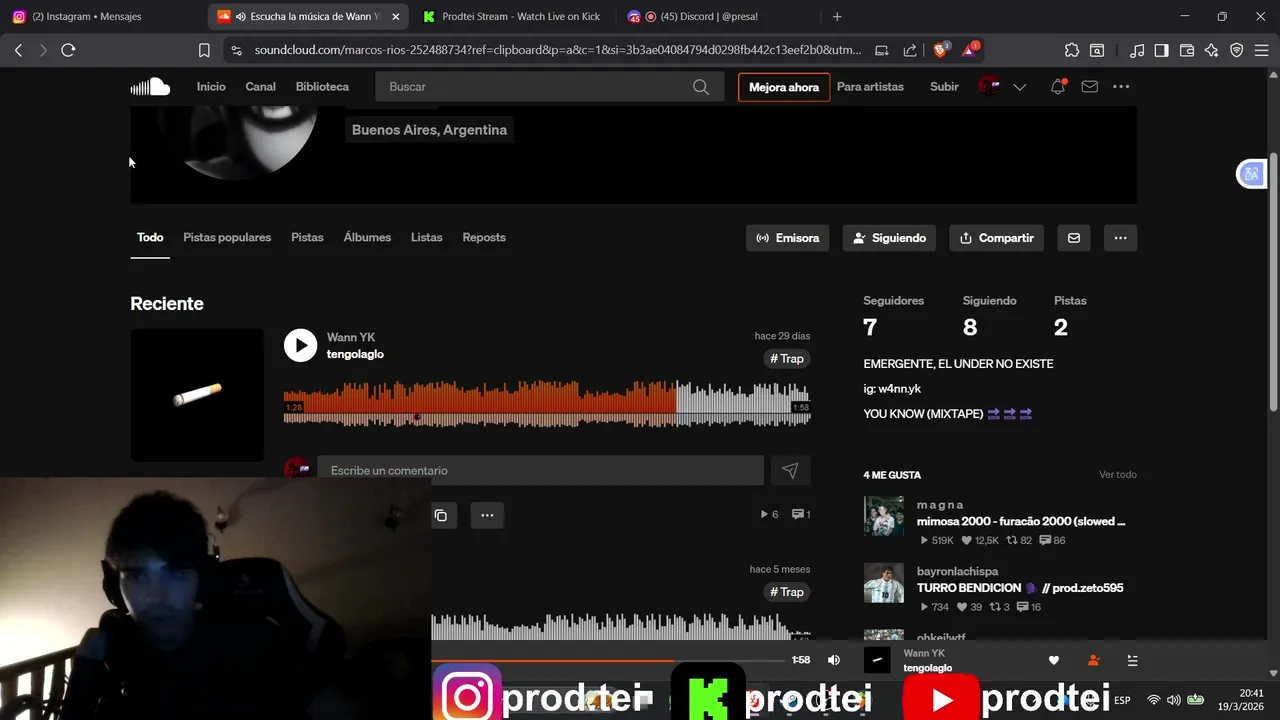
Task: Open Leo AI sparkle icon
Action: click(1212, 50)
